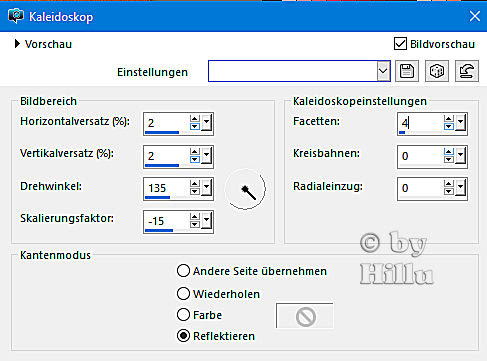The height and width of the screenshot is (361, 487).
Task: Open Vertikalversatz slider popup arrow
Action: [207, 156]
